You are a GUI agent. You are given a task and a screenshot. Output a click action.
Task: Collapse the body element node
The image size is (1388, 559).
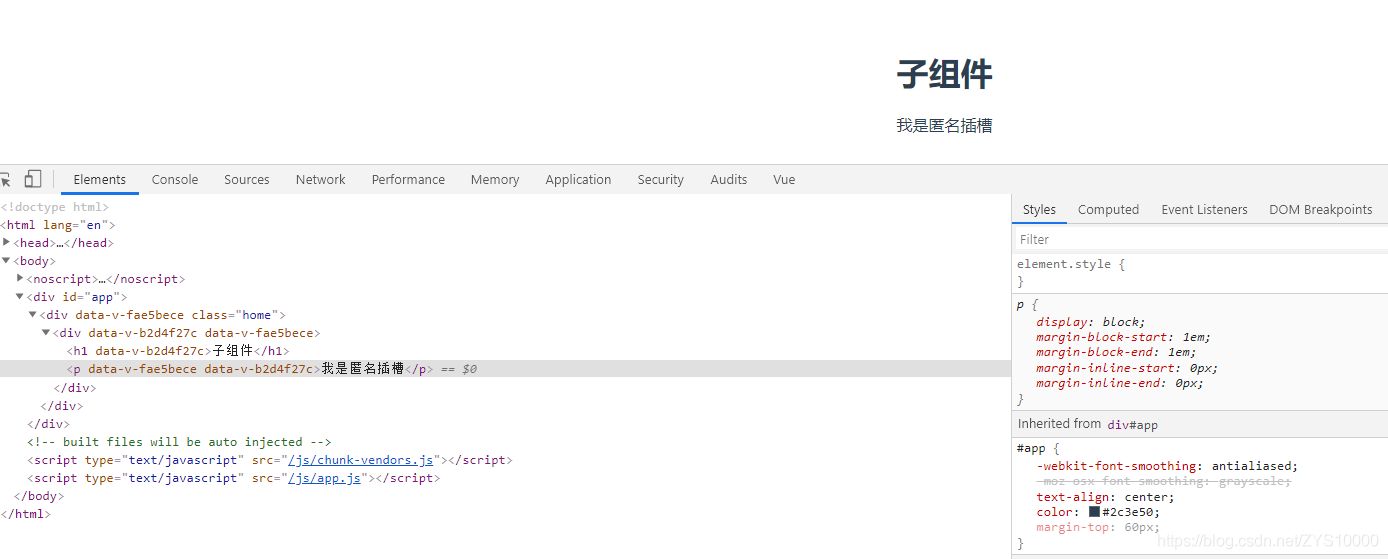click(x=7, y=260)
